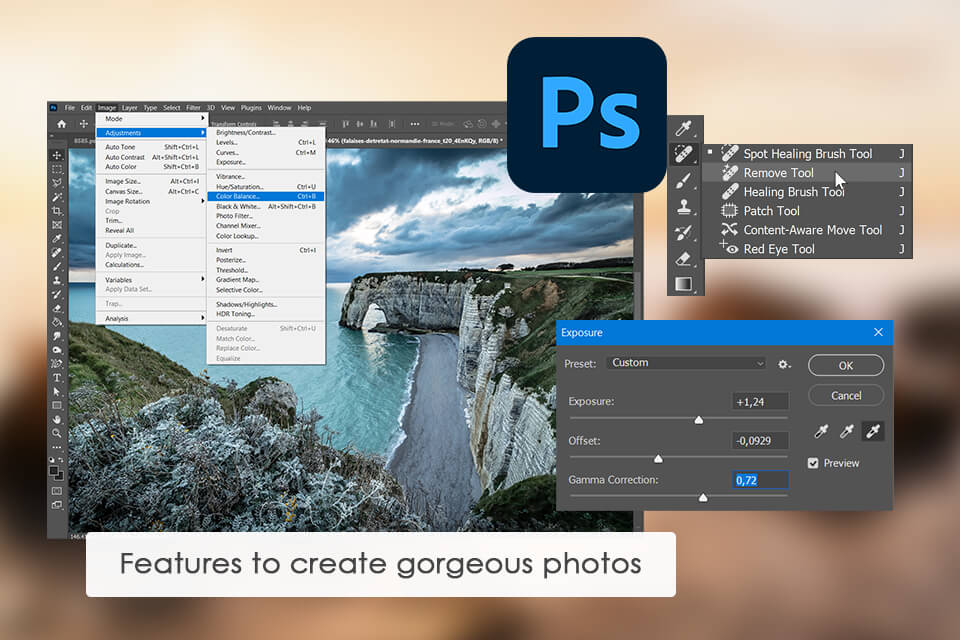
Task: Open the Edit Toolbar three-dots in left toolbar
Action: point(57,447)
